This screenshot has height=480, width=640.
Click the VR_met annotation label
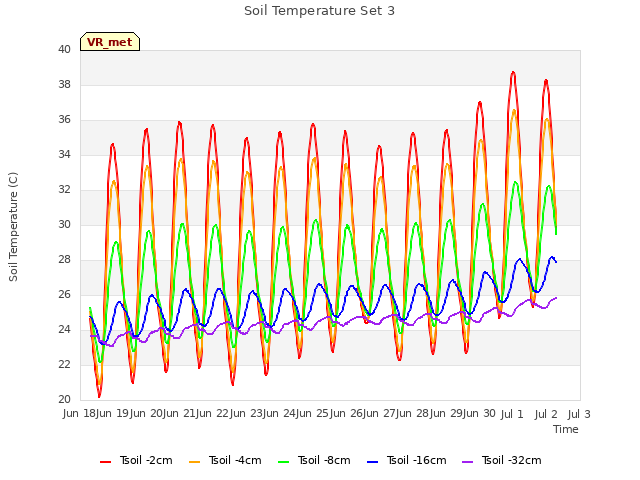coord(110,42)
